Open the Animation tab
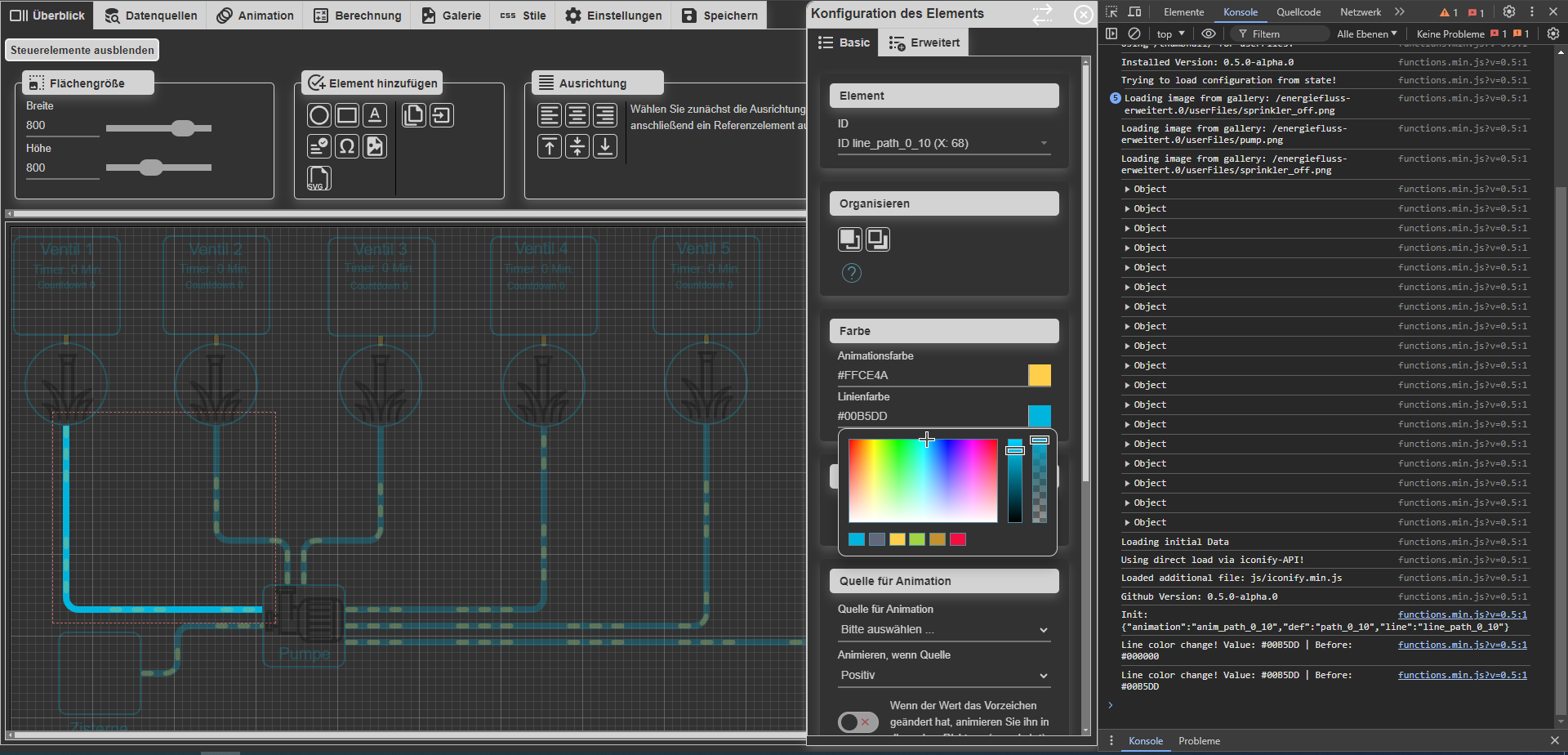The height and width of the screenshot is (755, 1568). pyautogui.click(x=255, y=15)
